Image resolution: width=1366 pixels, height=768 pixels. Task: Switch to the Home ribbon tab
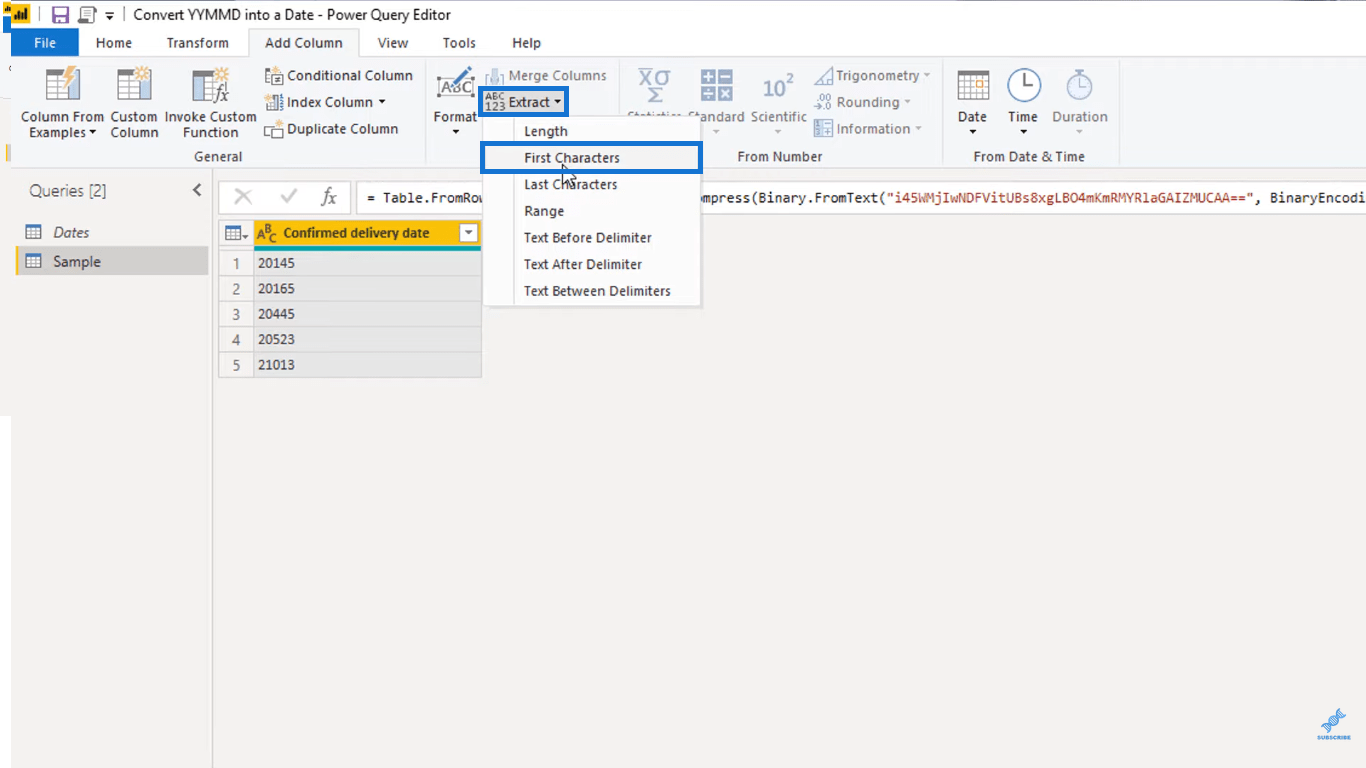(114, 43)
